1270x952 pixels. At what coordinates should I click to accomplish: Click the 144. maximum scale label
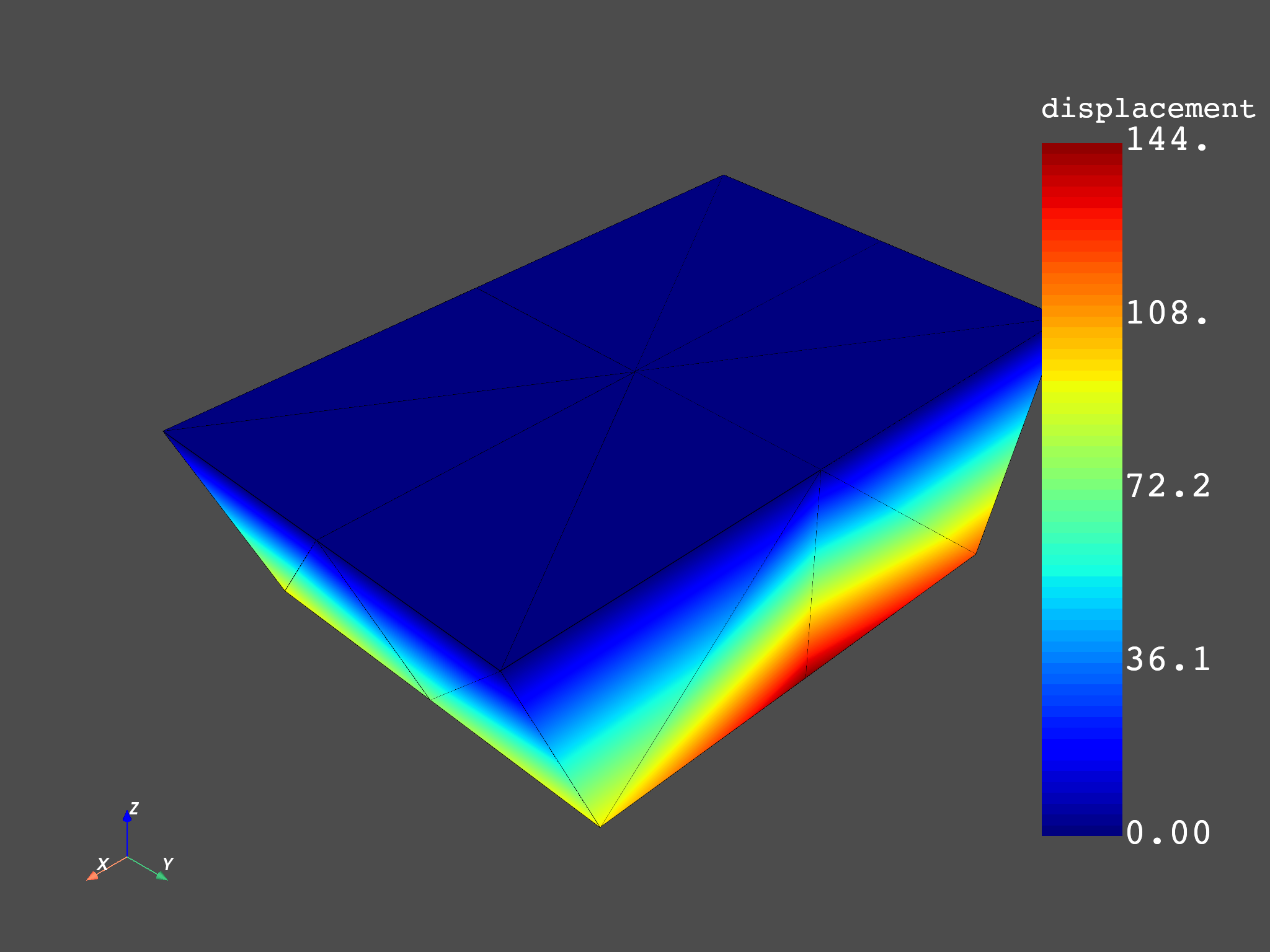click(1167, 139)
